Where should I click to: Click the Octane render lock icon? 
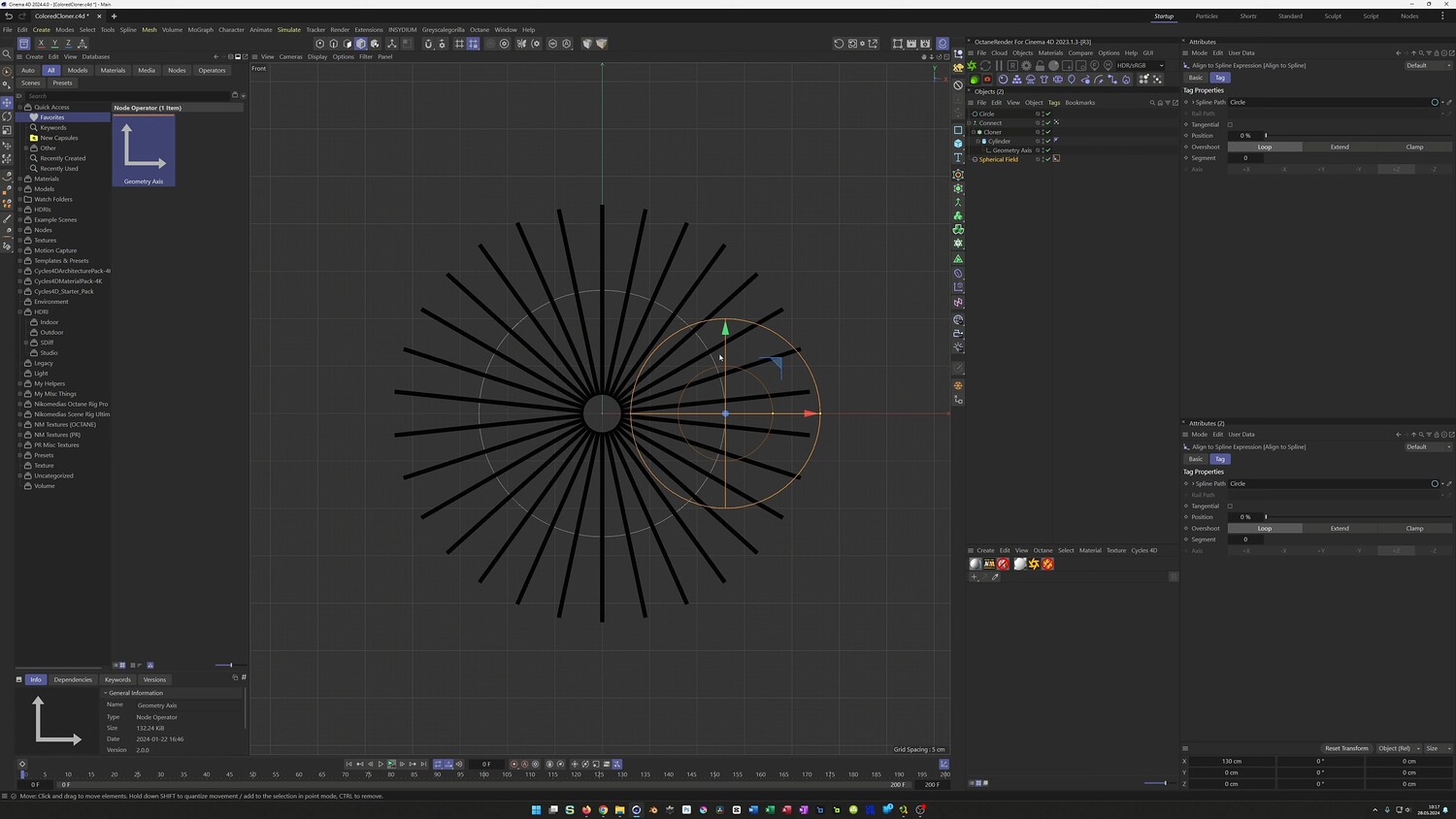1040,66
